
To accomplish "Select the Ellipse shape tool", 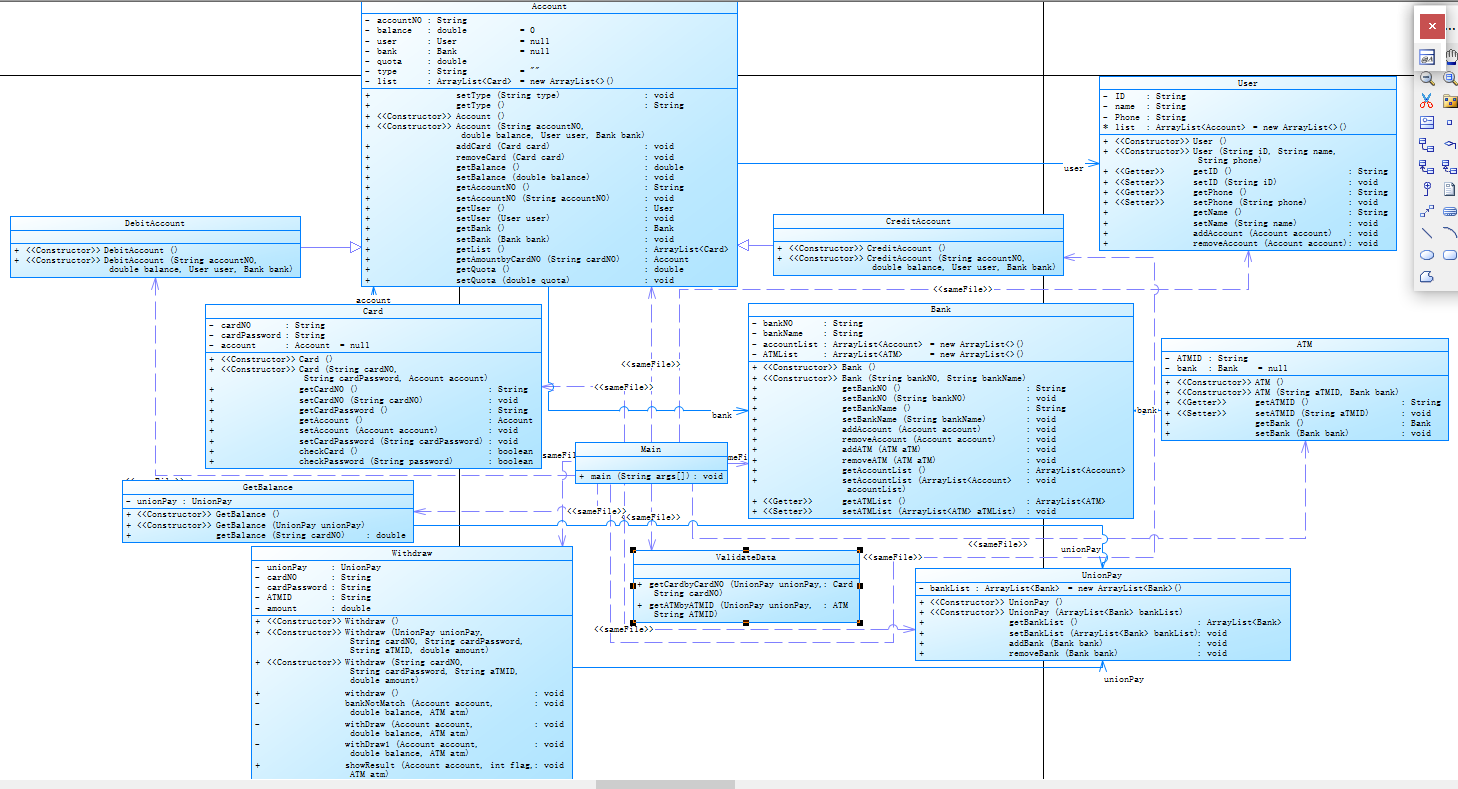I will point(1427,254).
